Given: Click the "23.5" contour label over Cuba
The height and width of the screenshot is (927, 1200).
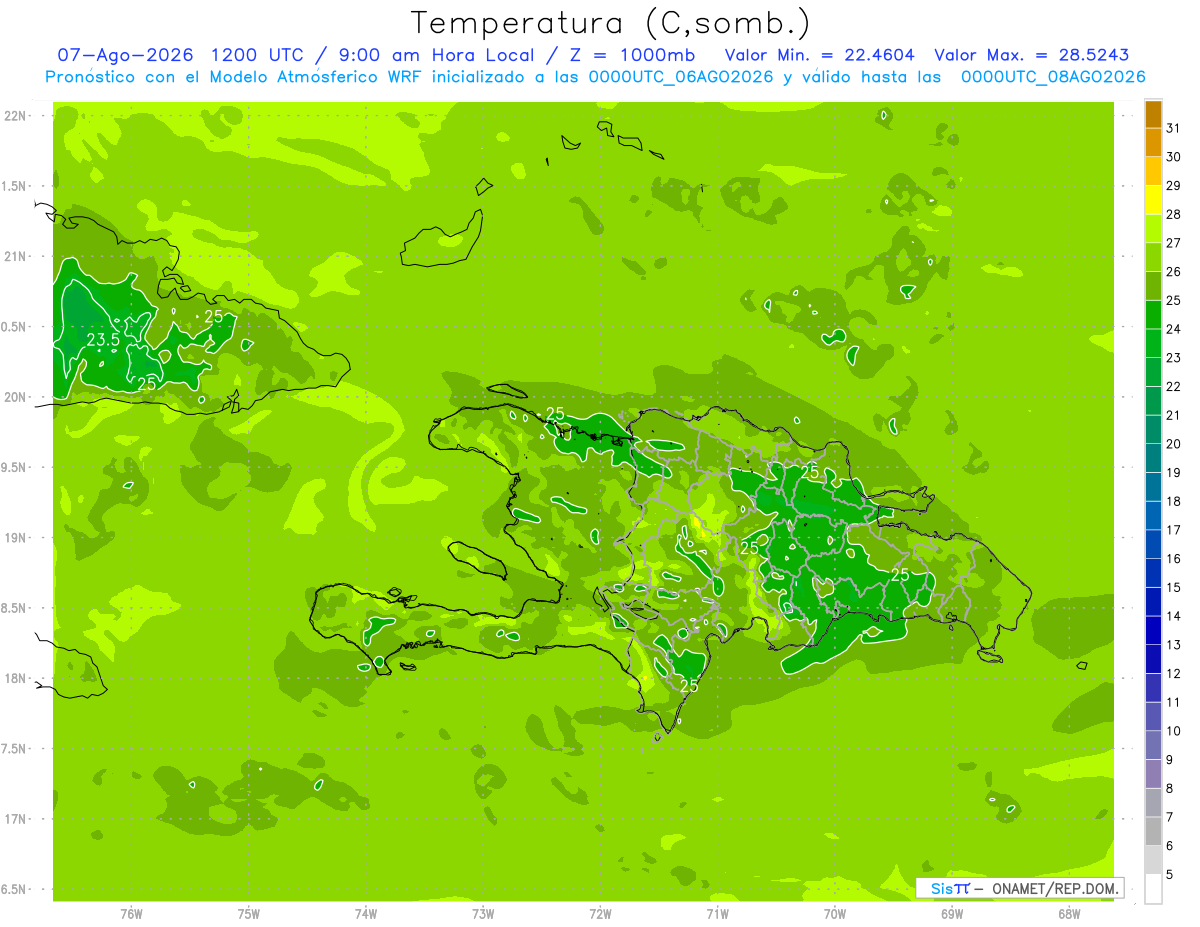Looking at the screenshot, I should (x=103, y=341).
